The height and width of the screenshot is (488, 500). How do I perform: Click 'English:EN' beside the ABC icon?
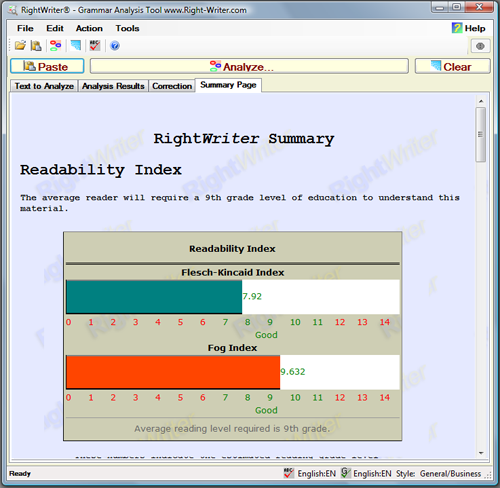click(x=317, y=473)
